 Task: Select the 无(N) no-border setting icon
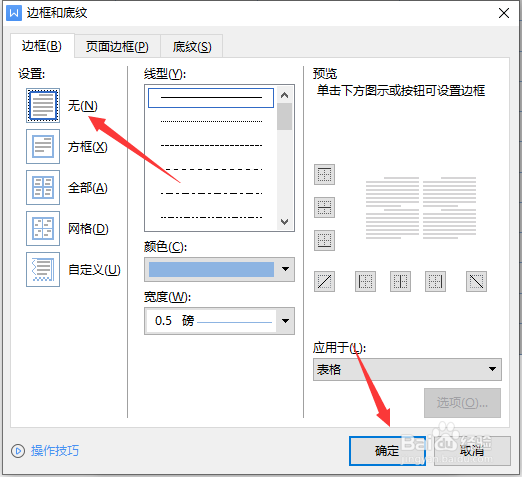click(x=43, y=106)
